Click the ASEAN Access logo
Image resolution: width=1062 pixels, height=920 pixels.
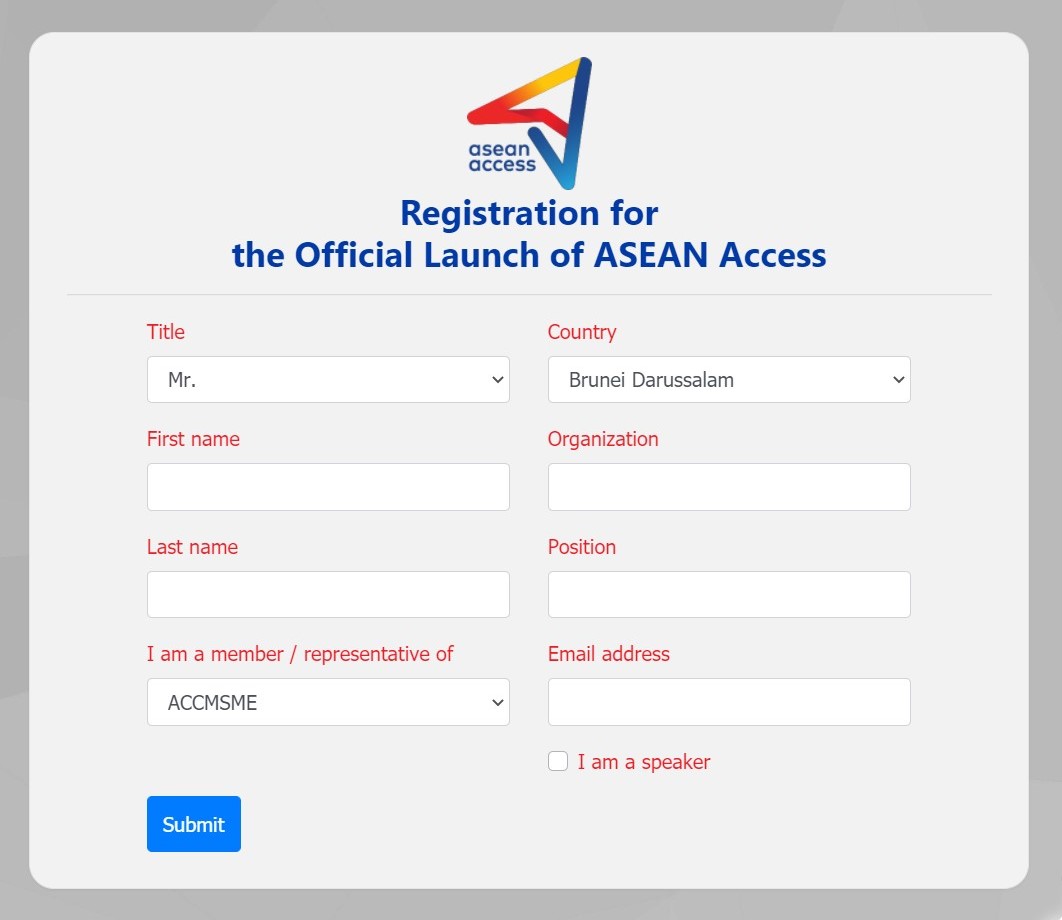529,123
